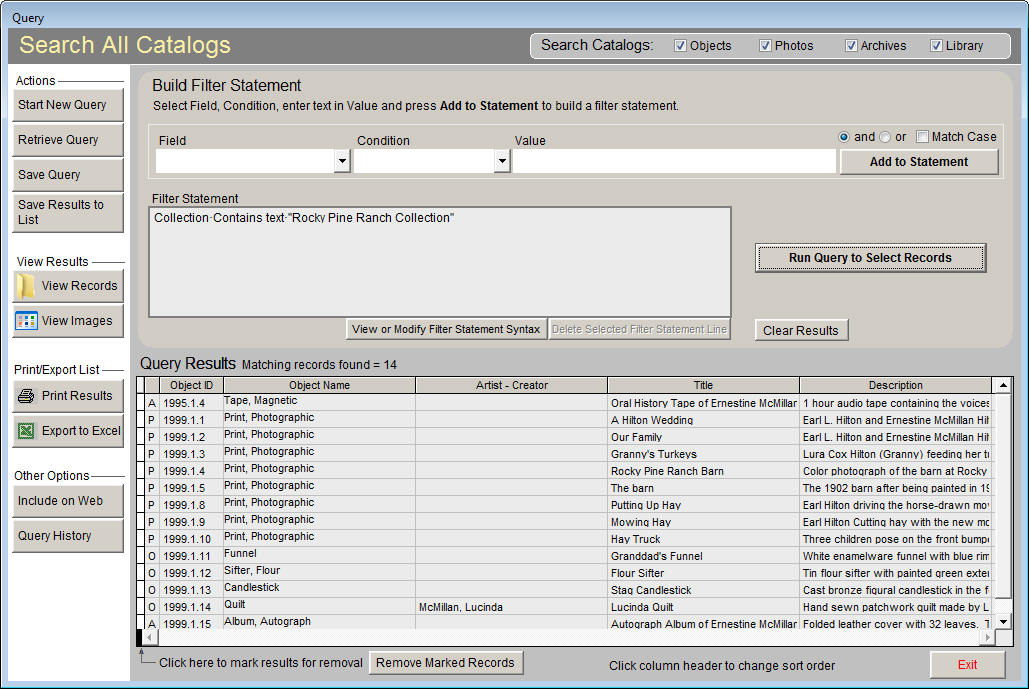Save the query results to a list
1029x689 pixels.
tap(67, 212)
